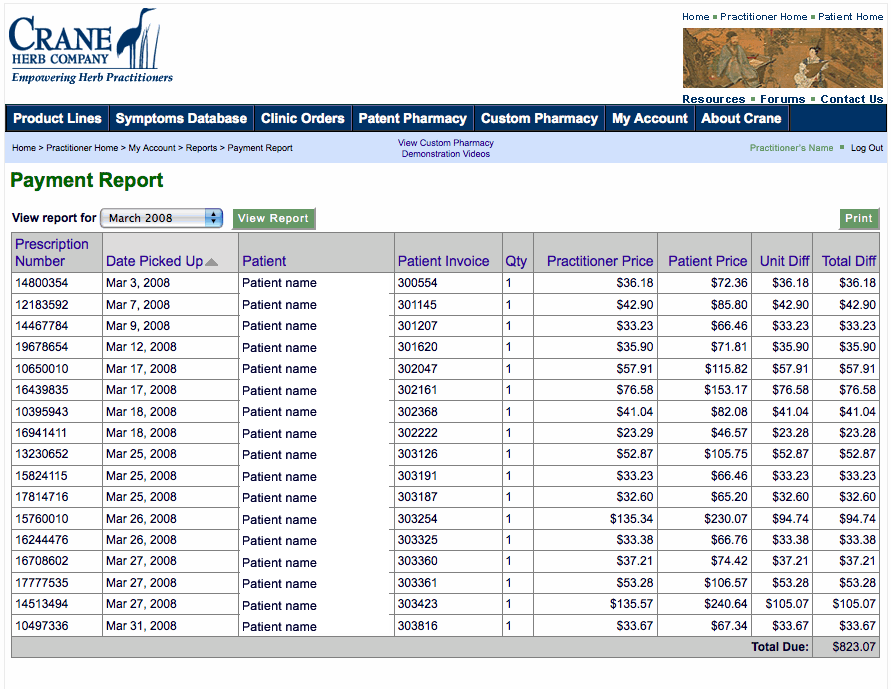This screenshot has height=689, width=891.
Task: Open the About Crane menu
Action: pos(741,118)
